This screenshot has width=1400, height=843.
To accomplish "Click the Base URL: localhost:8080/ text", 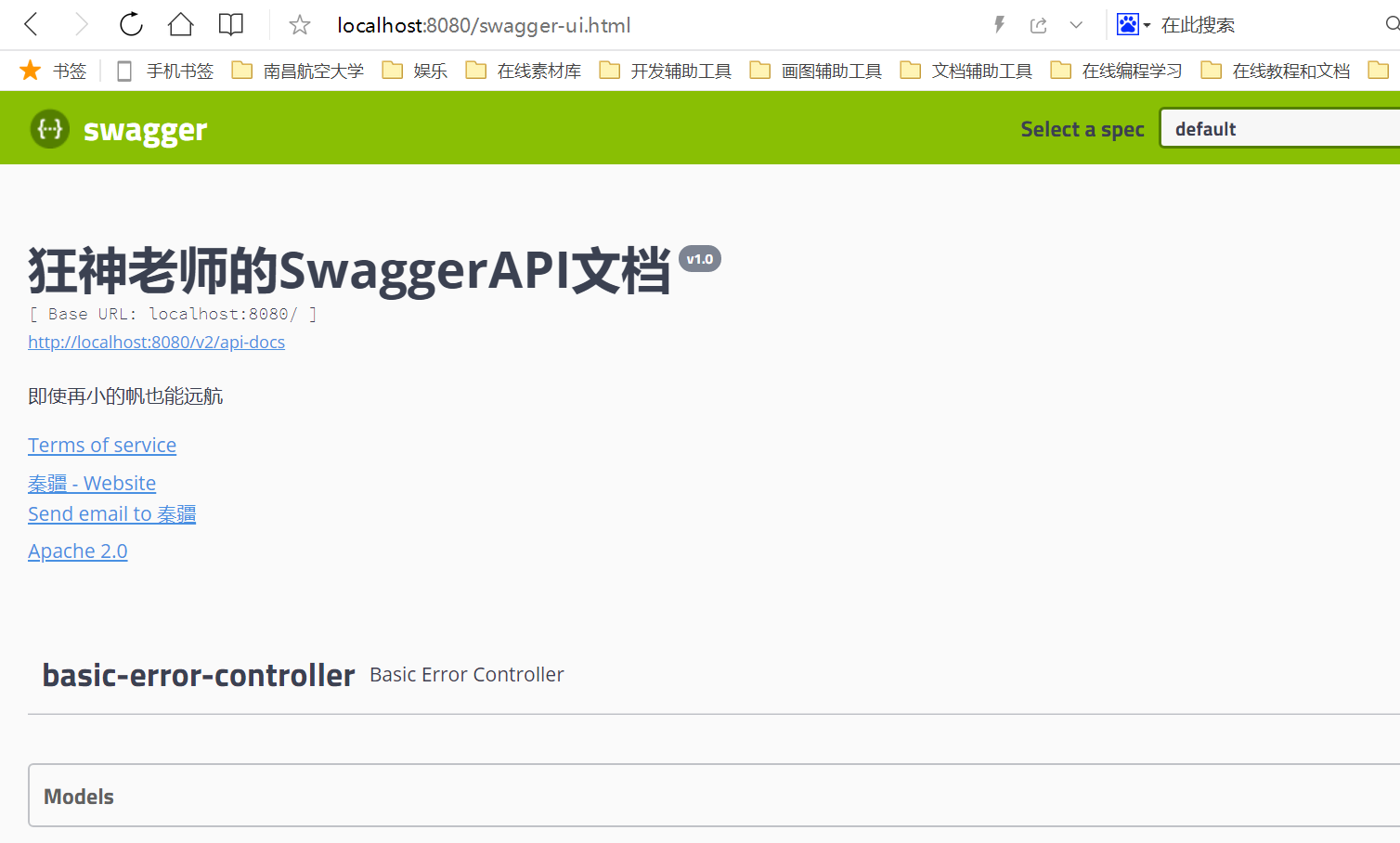I will (173, 314).
